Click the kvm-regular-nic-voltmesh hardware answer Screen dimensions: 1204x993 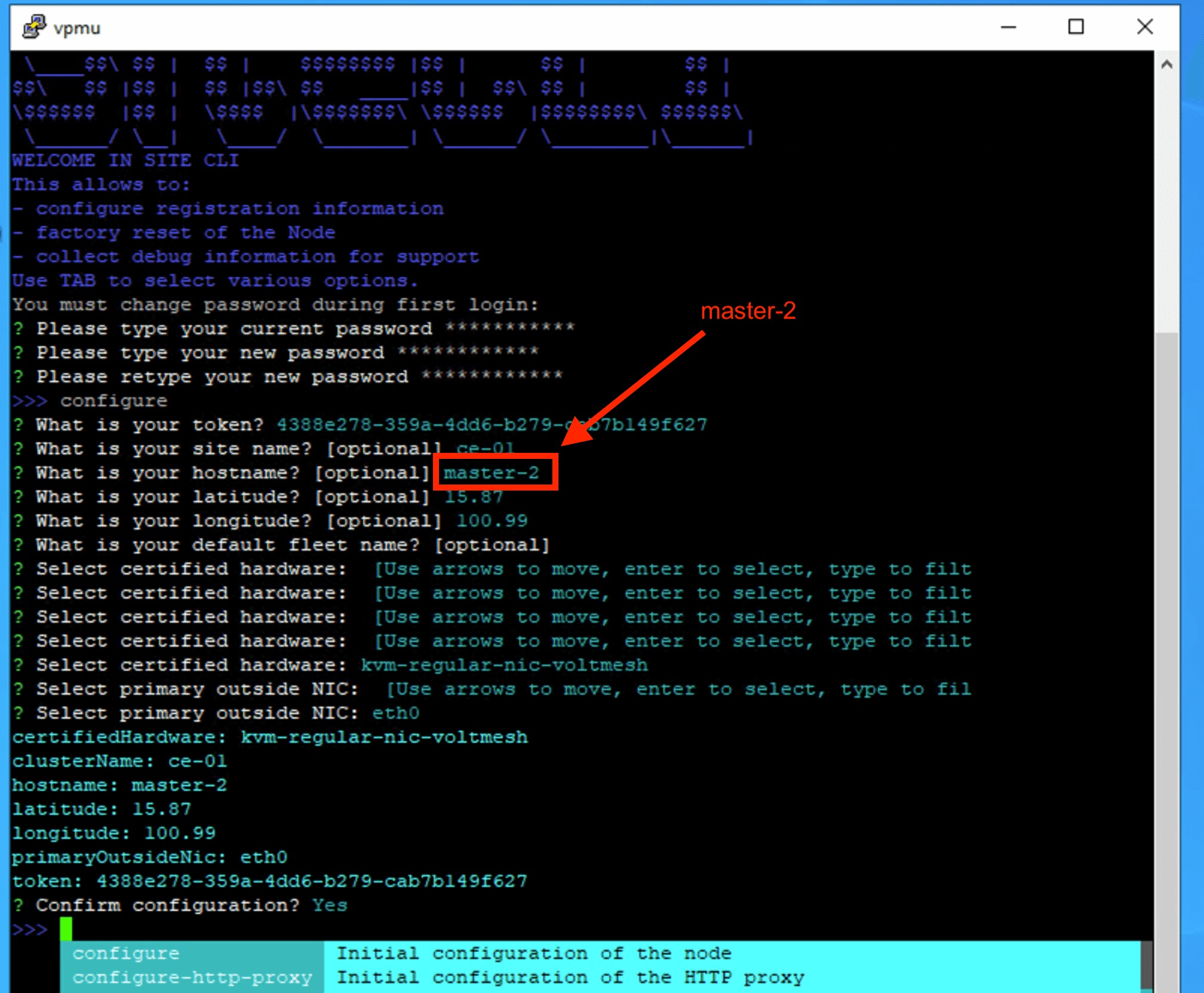503,665
